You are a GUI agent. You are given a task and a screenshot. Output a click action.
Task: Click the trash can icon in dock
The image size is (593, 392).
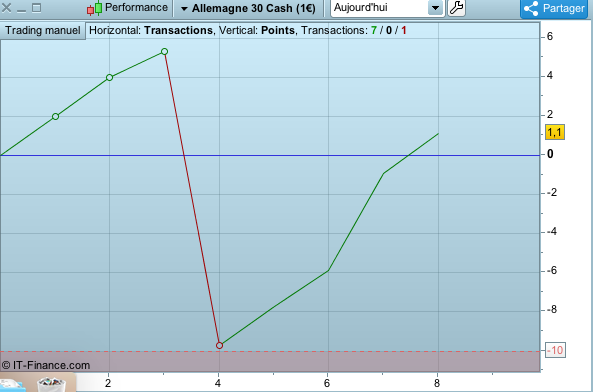coord(51,384)
